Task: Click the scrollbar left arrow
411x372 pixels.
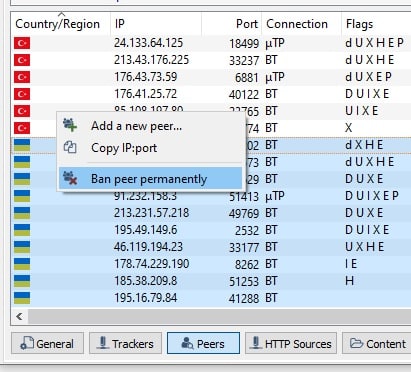Action: [19, 316]
